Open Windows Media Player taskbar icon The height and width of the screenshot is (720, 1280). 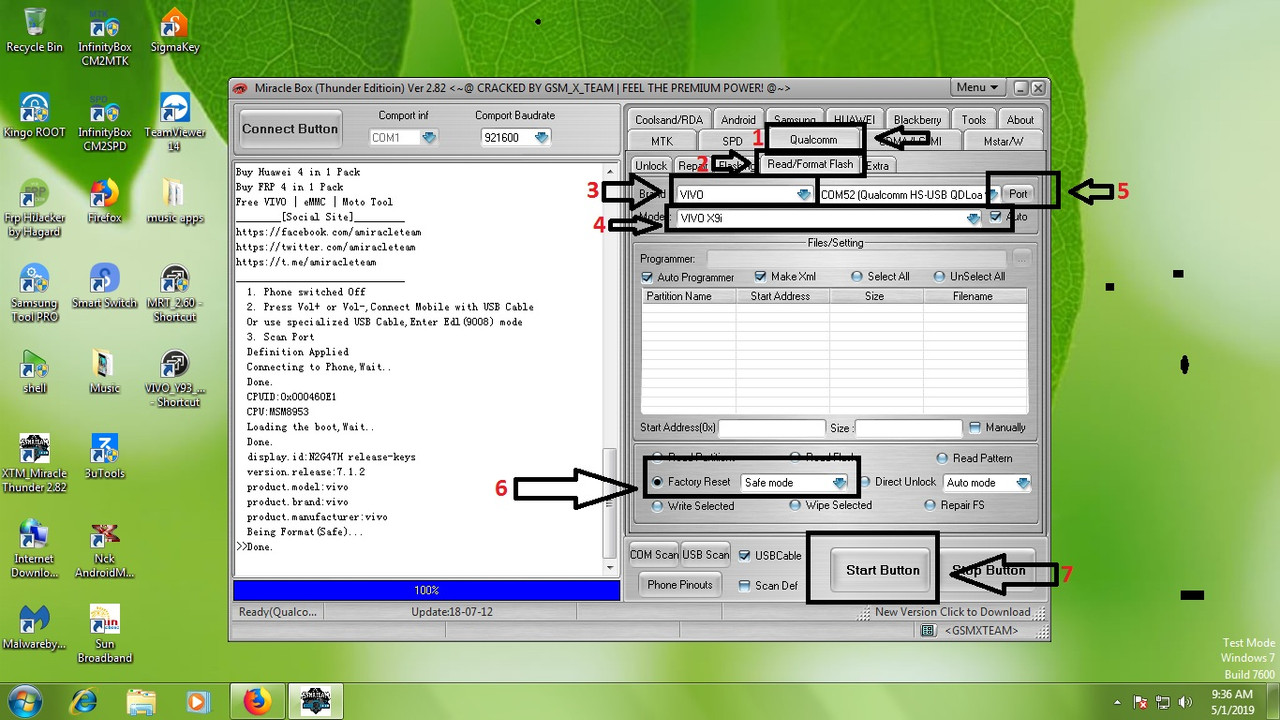(x=197, y=702)
